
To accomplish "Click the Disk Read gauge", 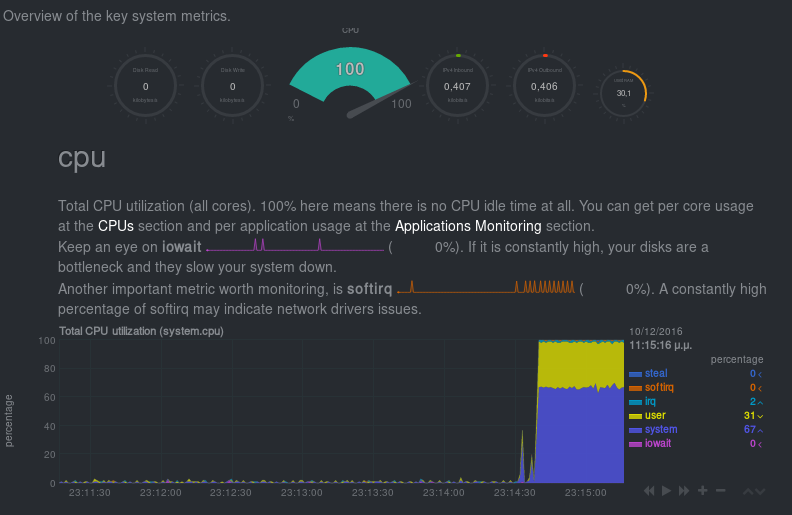I will (x=146, y=86).
